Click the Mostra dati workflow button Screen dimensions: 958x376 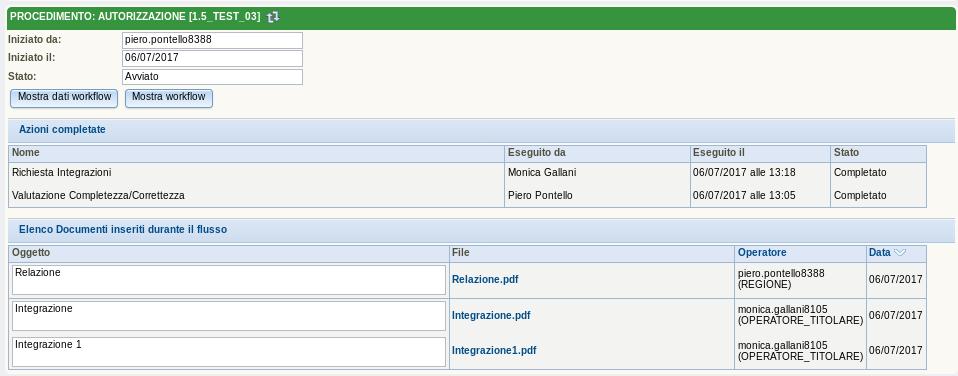(x=64, y=98)
